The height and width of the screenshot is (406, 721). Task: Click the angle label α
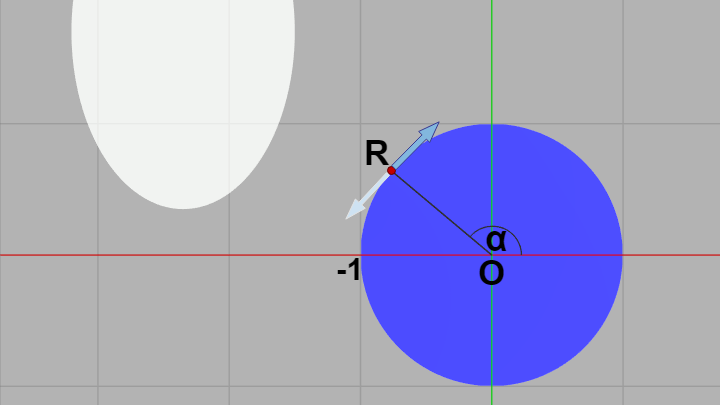pyautogui.click(x=496, y=240)
